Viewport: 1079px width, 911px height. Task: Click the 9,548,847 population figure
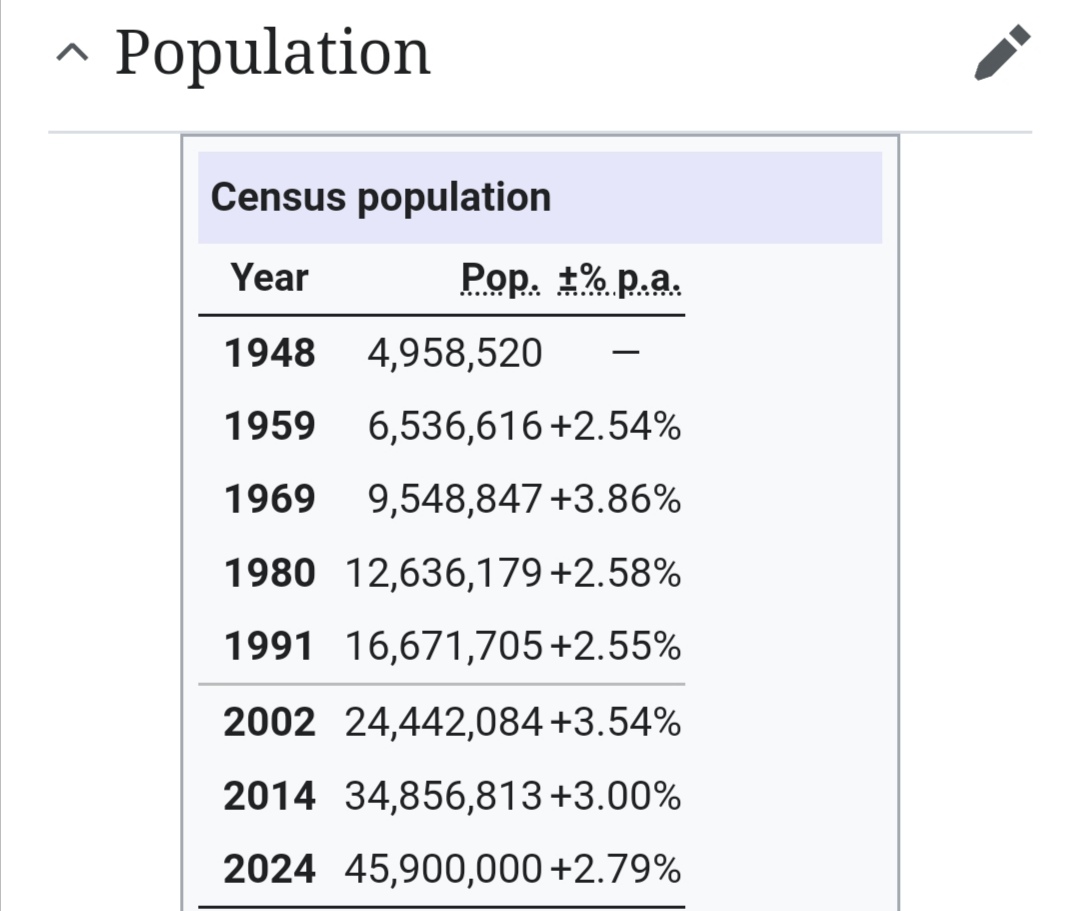[455, 500]
